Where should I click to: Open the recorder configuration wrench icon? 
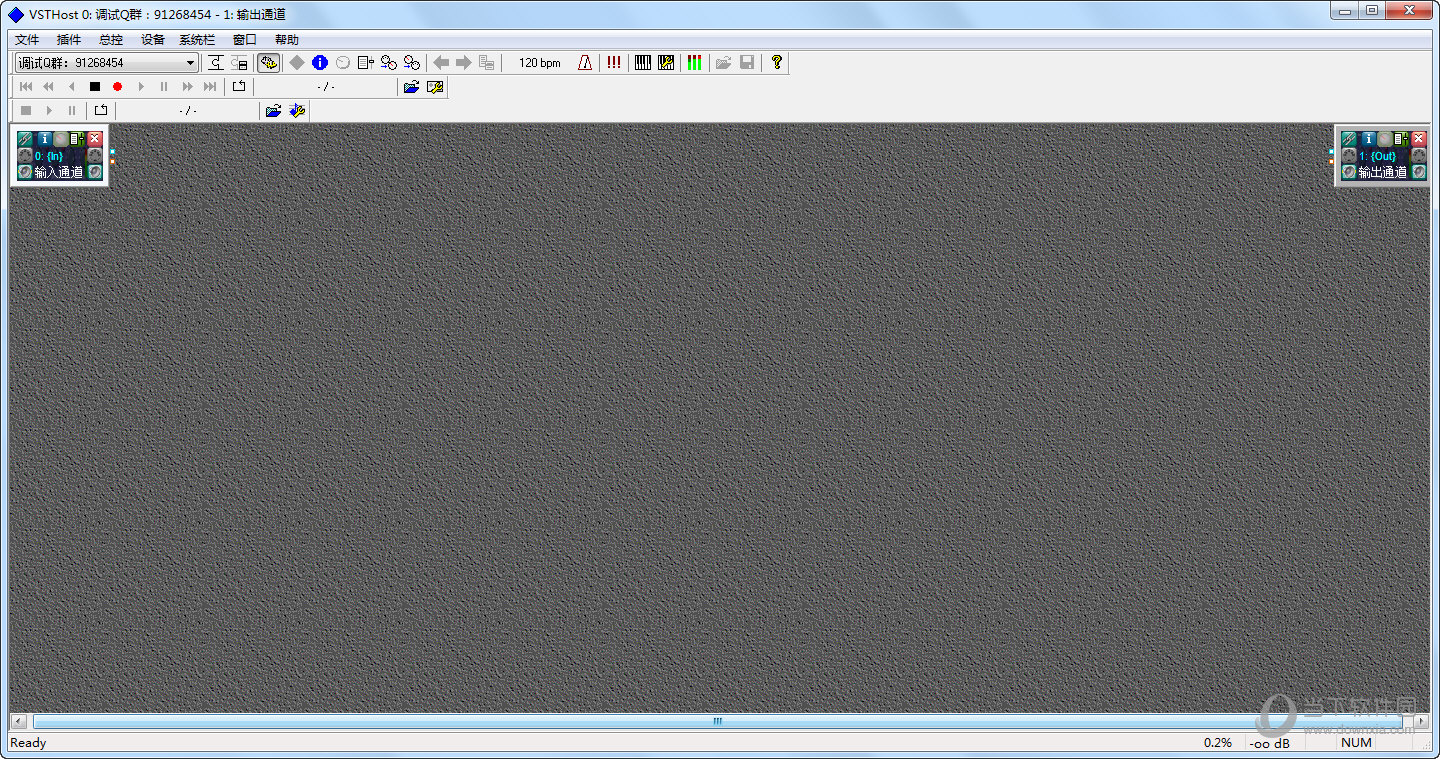(x=297, y=110)
